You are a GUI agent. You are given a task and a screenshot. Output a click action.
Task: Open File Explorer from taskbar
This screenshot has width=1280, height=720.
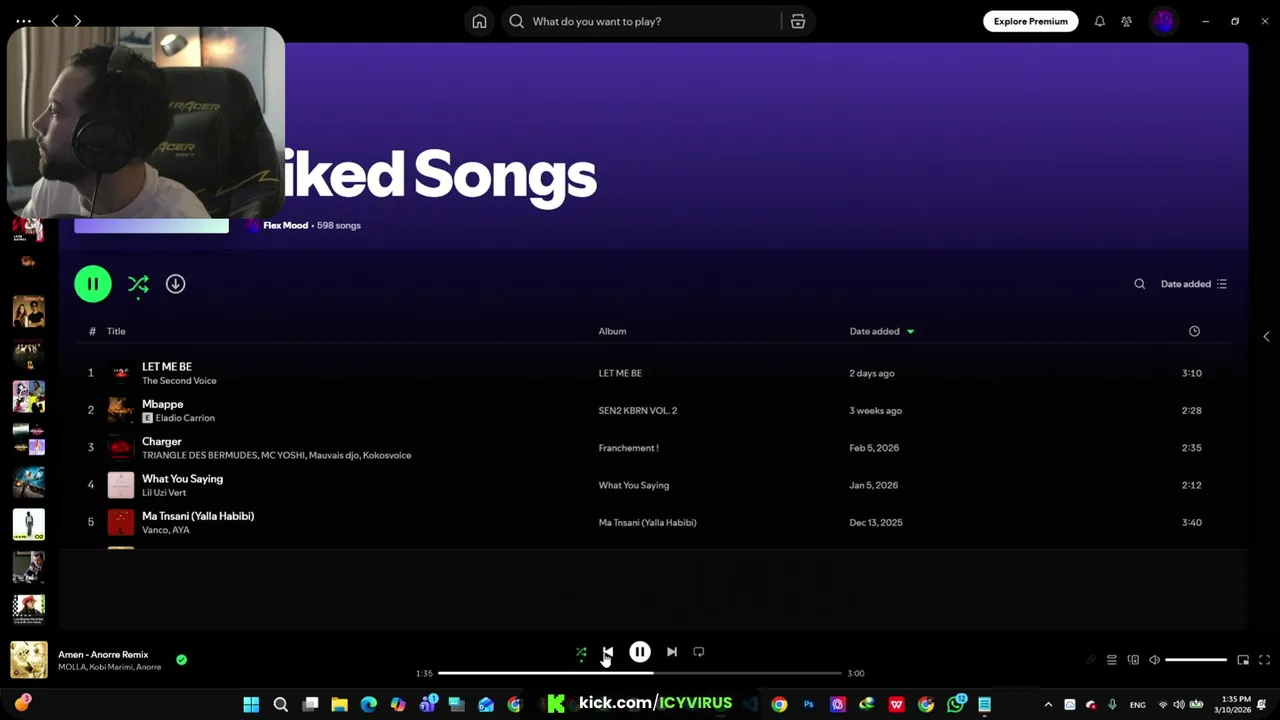tap(339, 704)
